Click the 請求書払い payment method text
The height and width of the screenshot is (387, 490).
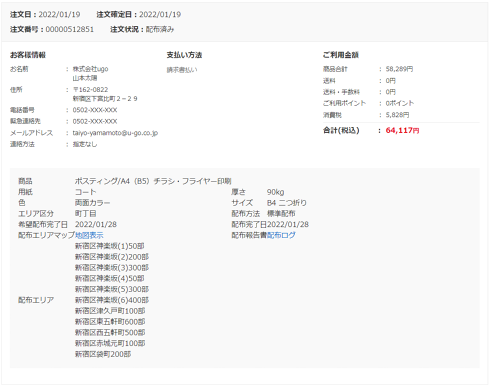pyautogui.click(x=182, y=70)
